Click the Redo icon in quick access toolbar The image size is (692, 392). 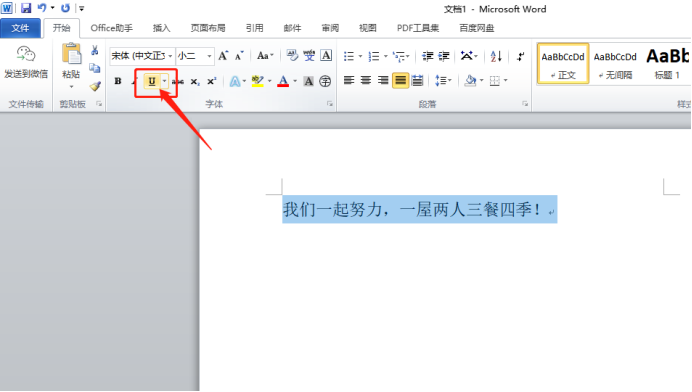pyautogui.click(x=65, y=8)
